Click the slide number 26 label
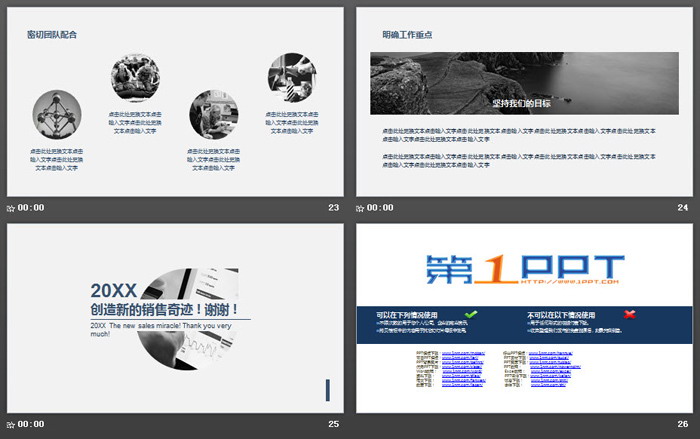Screen dimensions: 700x439 tap(683, 424)
